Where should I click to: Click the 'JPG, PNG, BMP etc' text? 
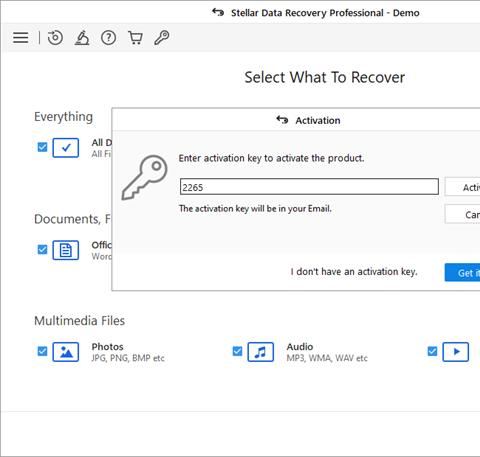point(128,358)
